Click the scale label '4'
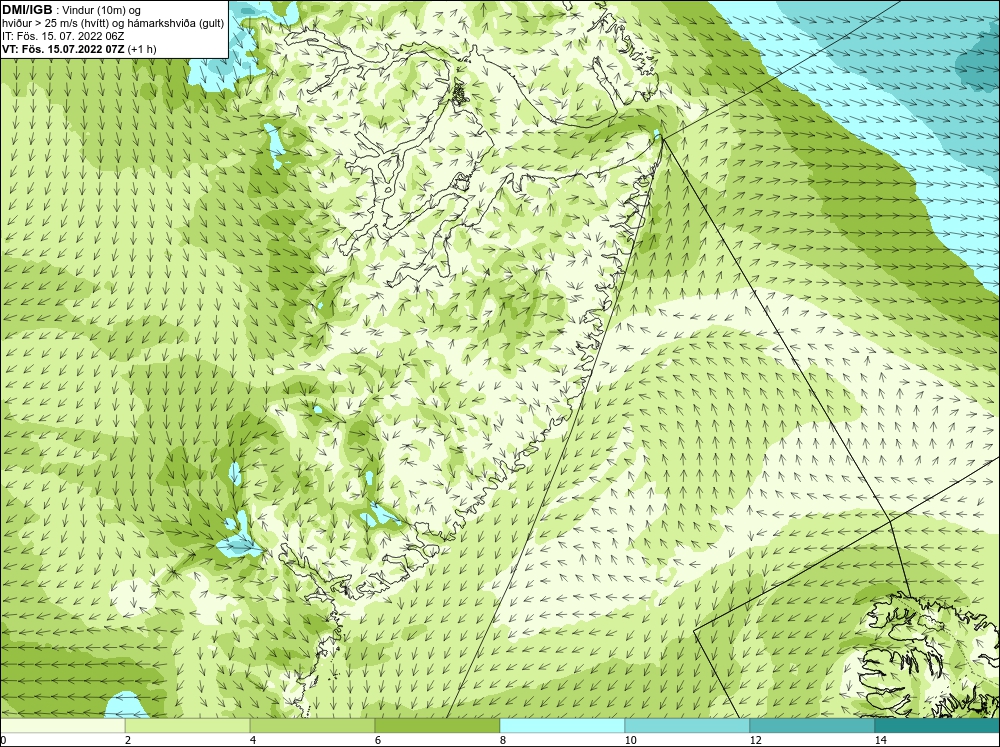1000x747 pixels. (253, 740)
